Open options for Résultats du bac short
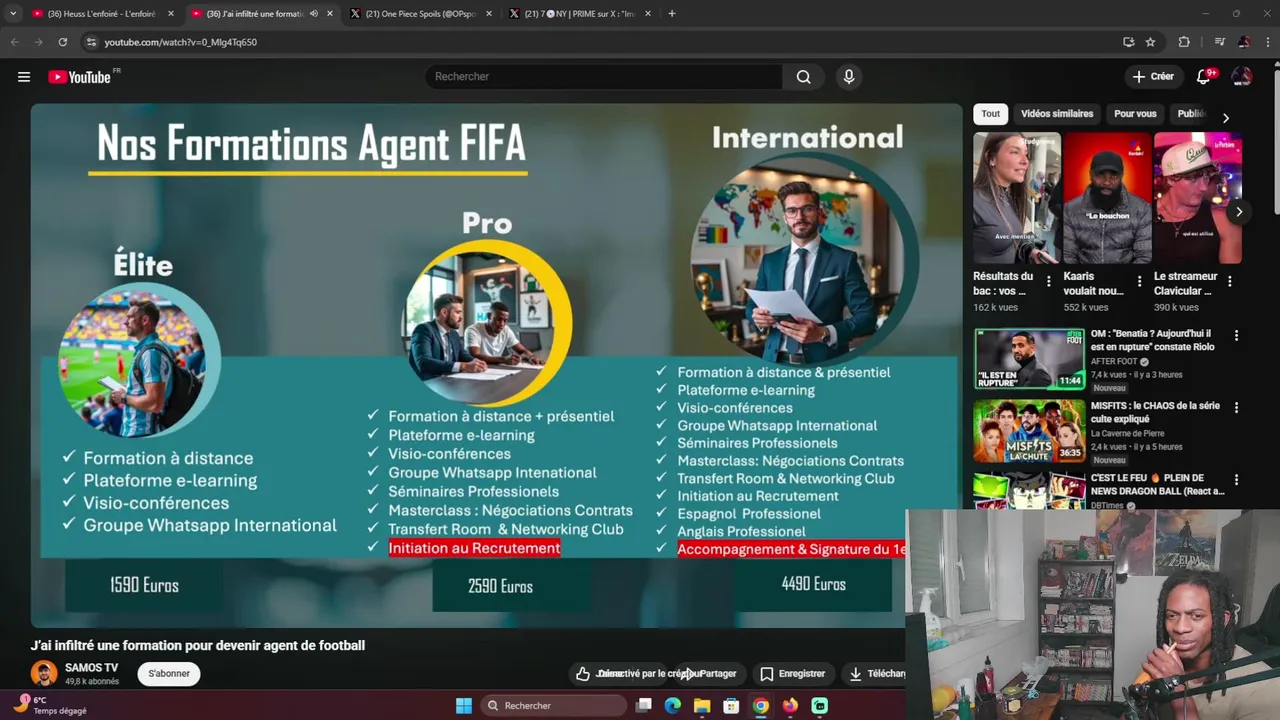1280x720 pixels. coord(1049,282)
